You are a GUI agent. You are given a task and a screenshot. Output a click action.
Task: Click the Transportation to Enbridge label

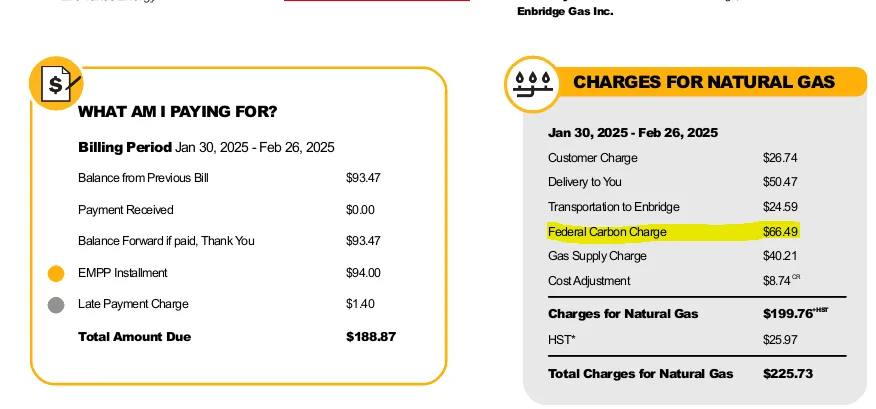[613, 207]
